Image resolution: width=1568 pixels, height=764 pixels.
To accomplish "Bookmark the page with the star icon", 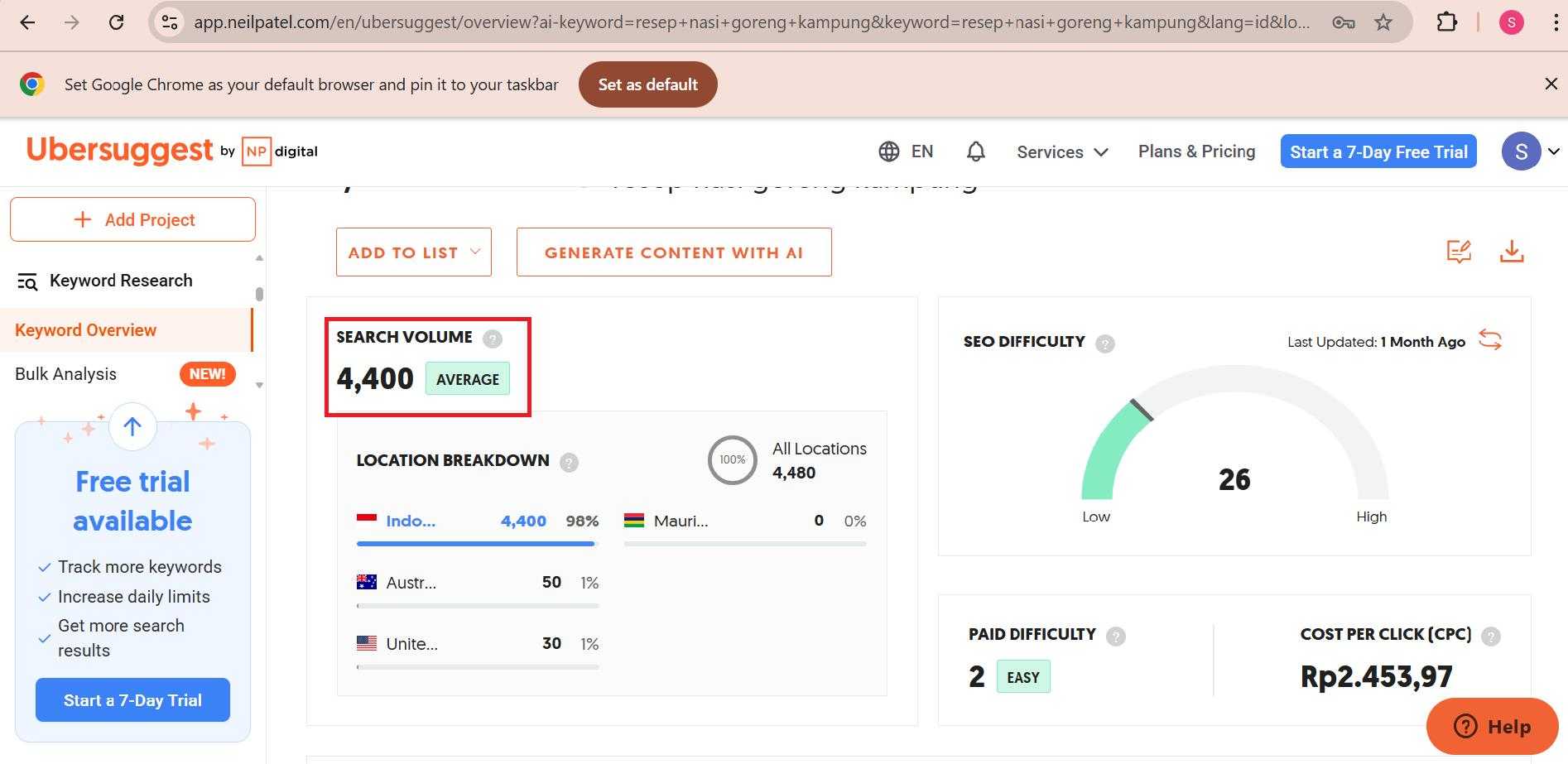I will 1383,22.
